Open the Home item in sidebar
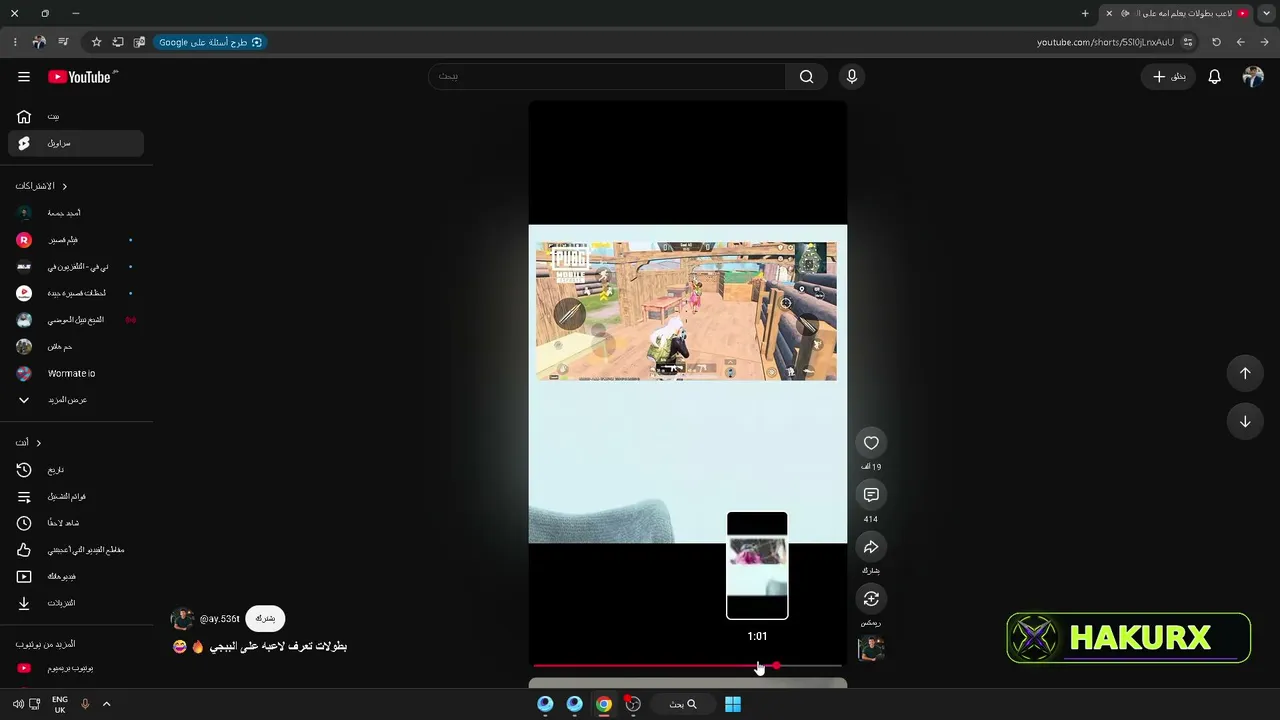 click(x=76, y=116)
